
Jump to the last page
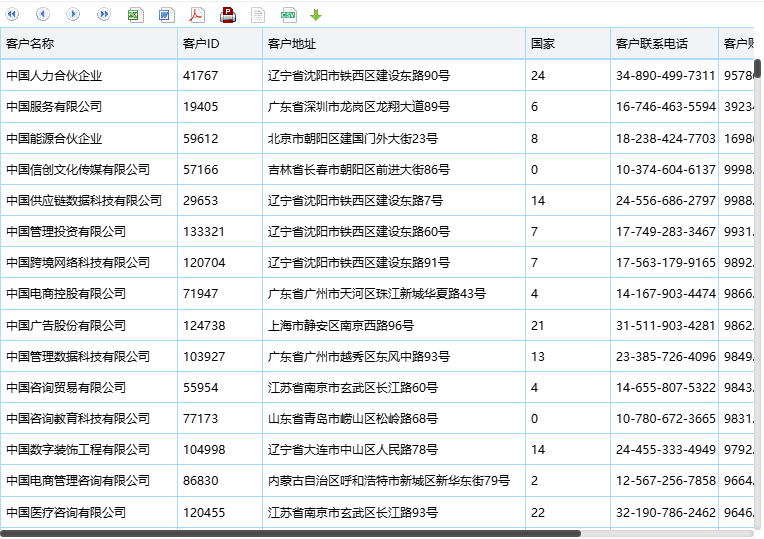tap(104, 15)
